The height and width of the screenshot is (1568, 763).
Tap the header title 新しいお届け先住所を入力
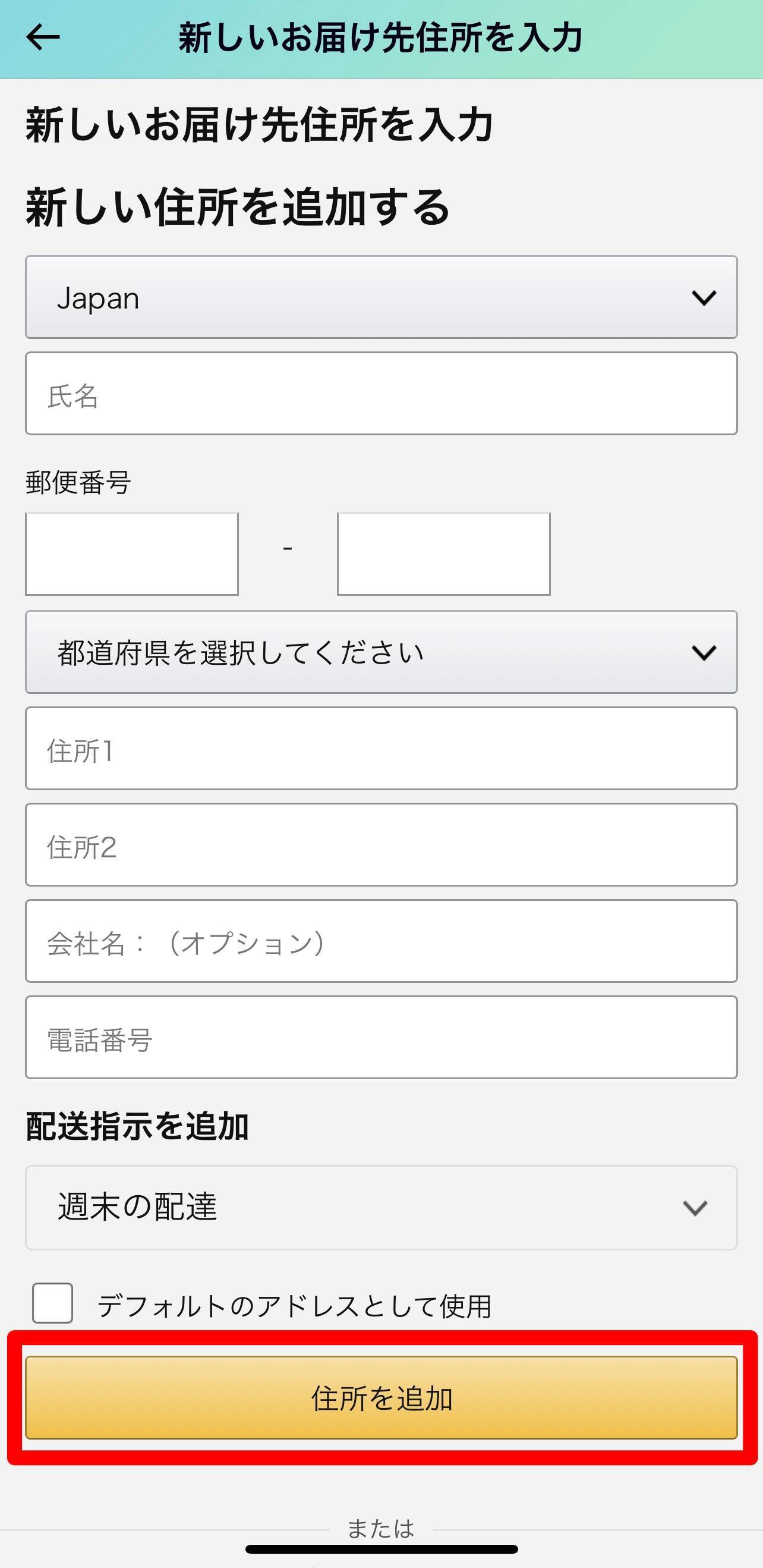[x=381, y=37]
